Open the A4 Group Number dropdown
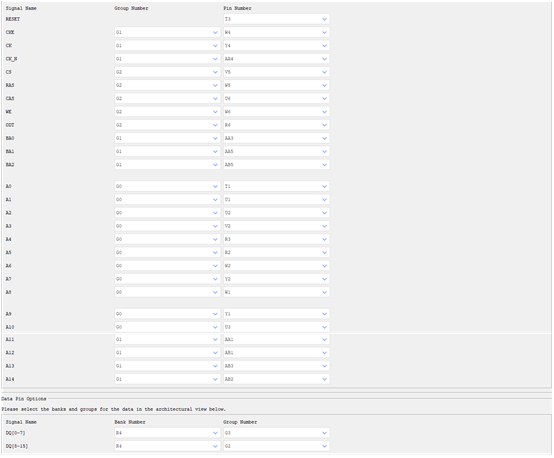This screenshot has width=554, height=458. coord(167,240)
